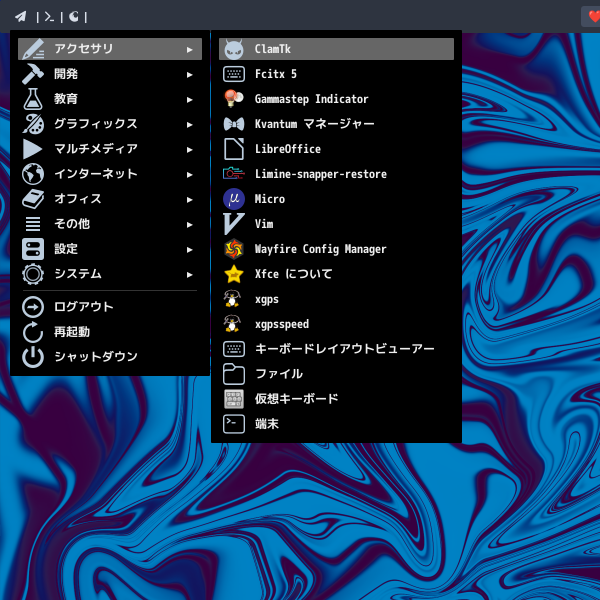The width and height of the screenshot is (600, 600).
Task: Click the Gammastep Indicator bulb icon
Action: (234, 99)
